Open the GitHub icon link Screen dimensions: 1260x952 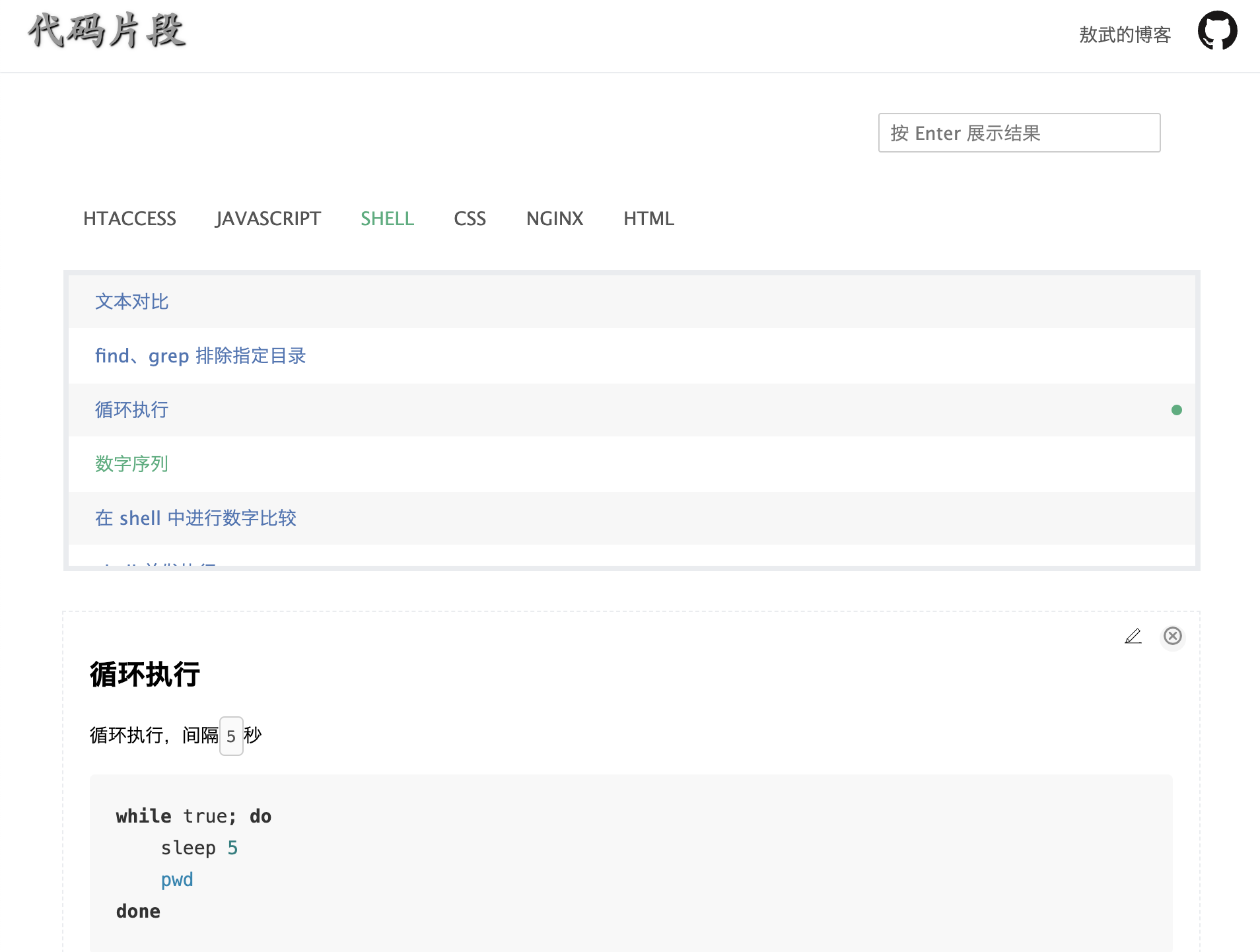[1217, 31]
